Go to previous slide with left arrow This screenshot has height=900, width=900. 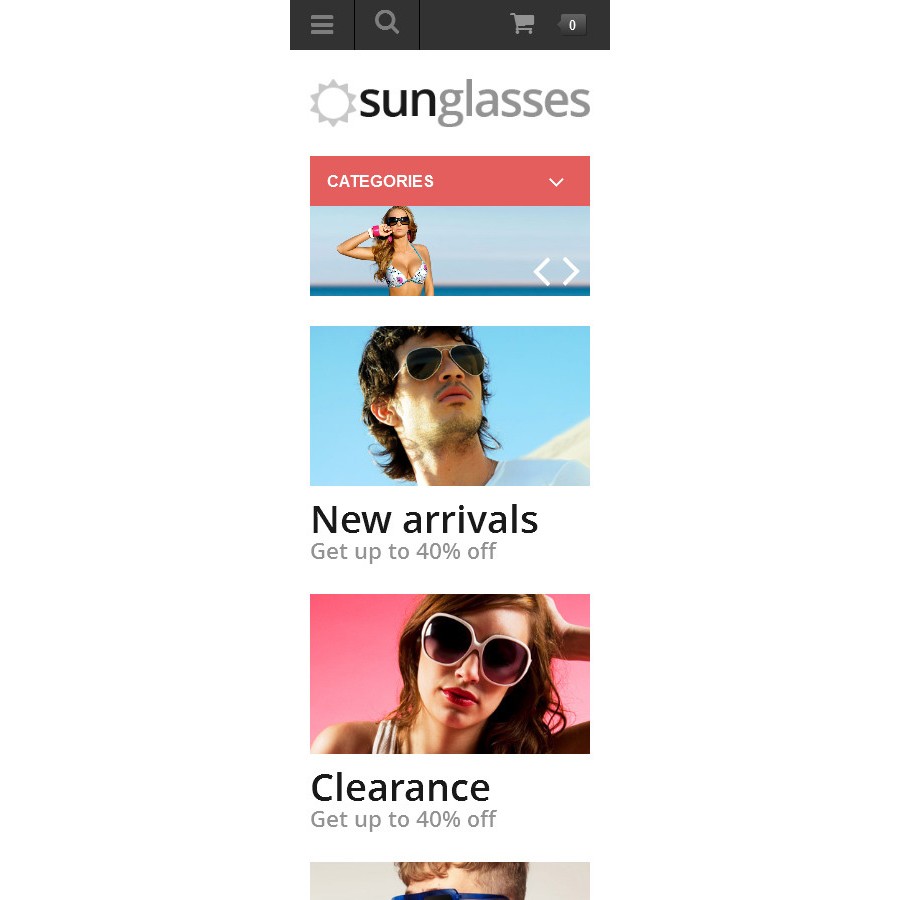coord(542,271)
